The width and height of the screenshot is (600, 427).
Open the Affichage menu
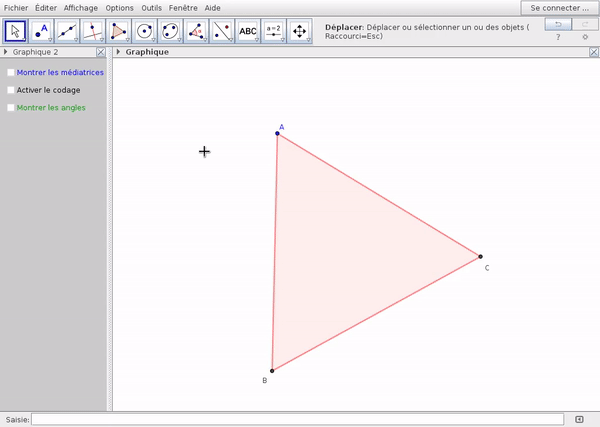81,8
